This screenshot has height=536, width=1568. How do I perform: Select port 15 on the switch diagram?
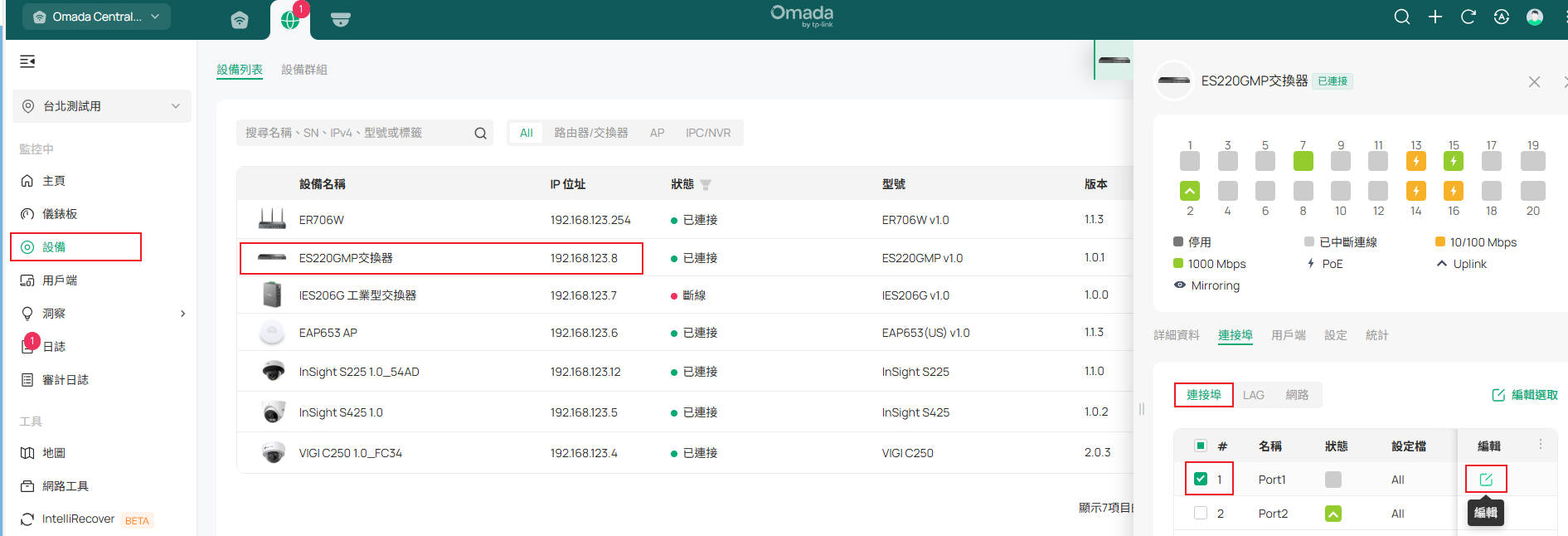coord(1454,161)
